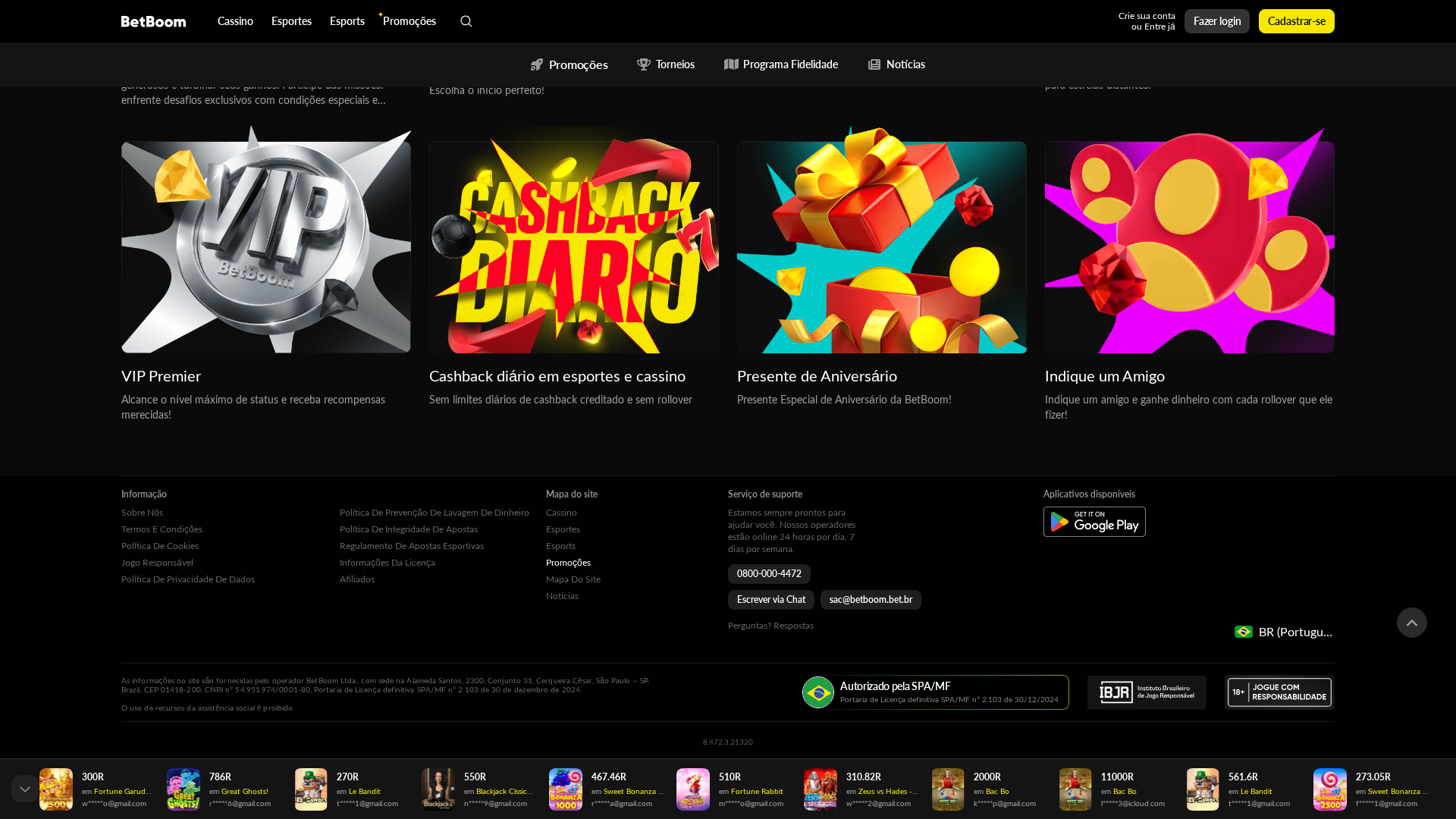Open Regulamento De Apostas Esportivas link
This screenshot has width=1456, height=819.
click(x=412, y=546)
